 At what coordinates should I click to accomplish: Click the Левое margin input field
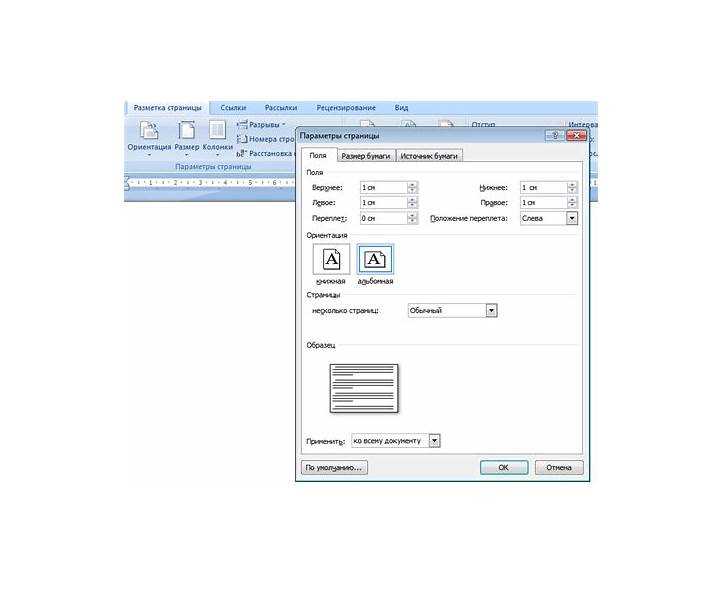384,203
